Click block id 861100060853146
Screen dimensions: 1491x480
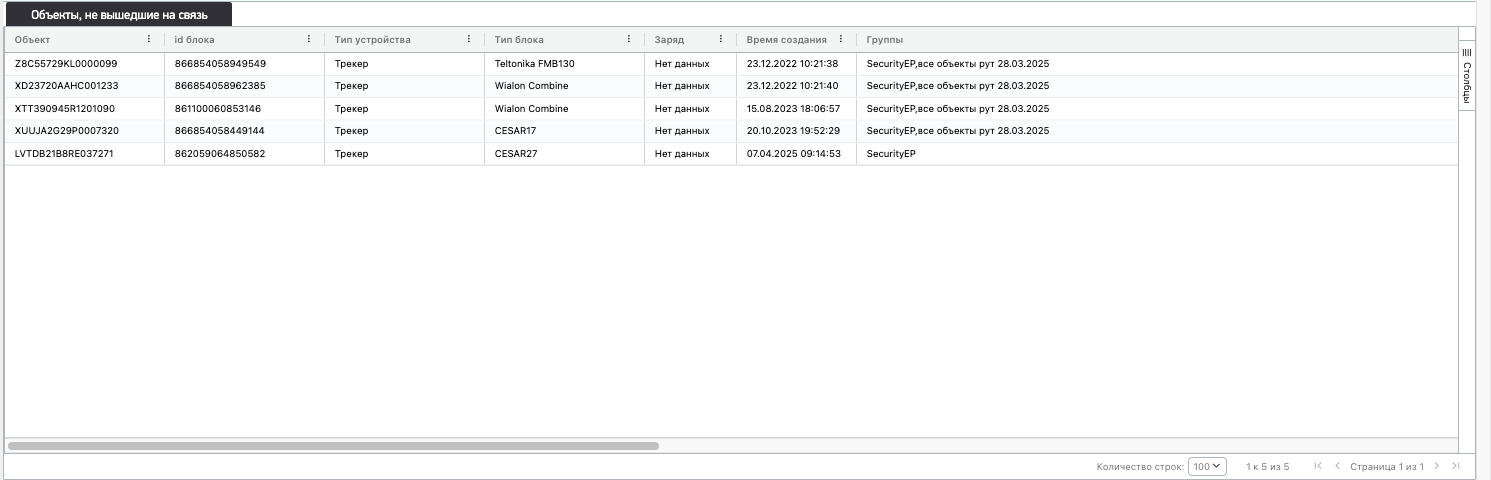[x=218, y=109]
